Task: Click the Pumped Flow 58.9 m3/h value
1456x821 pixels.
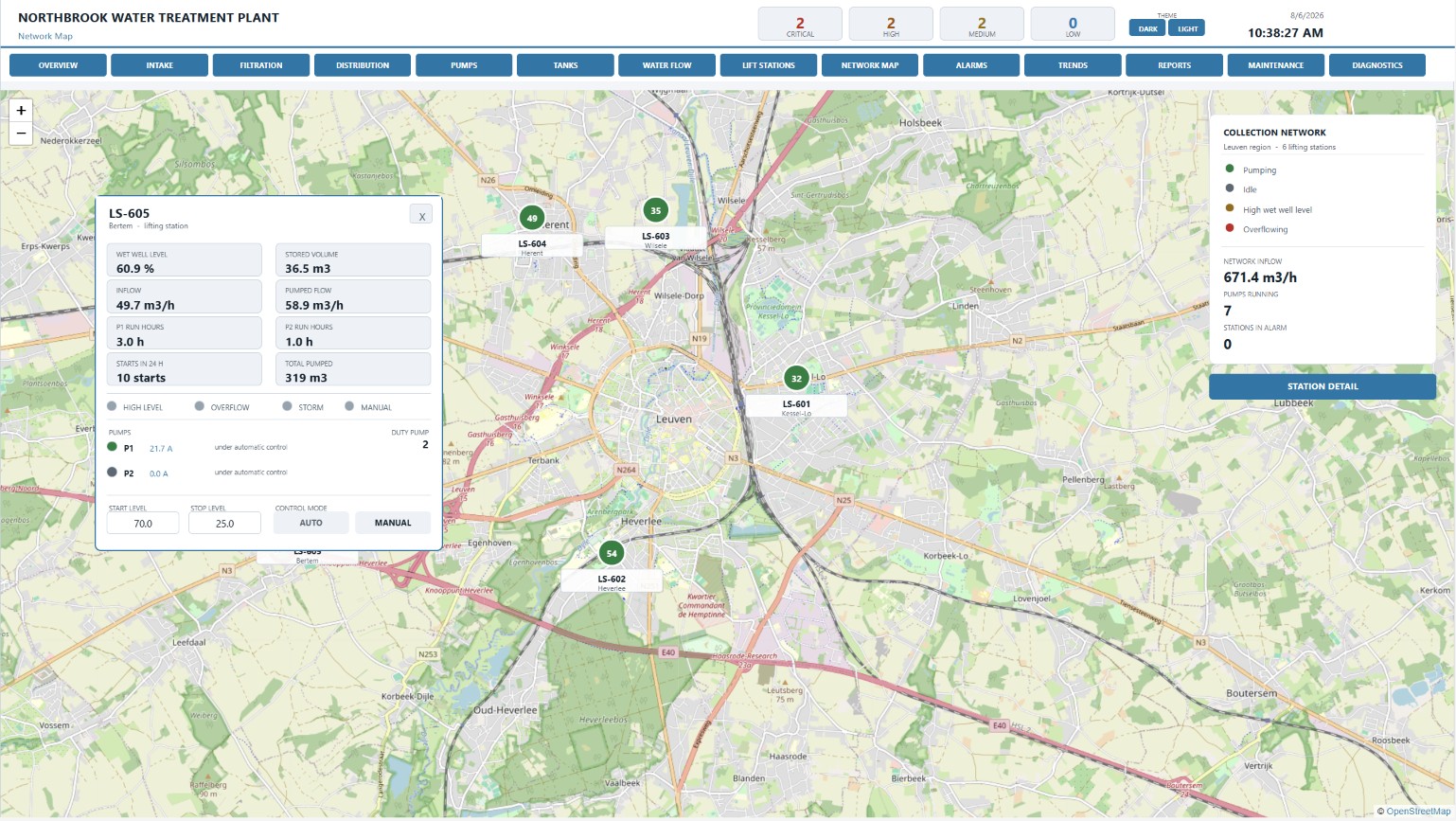Action: pyautogui.click(x=314, y=305)
